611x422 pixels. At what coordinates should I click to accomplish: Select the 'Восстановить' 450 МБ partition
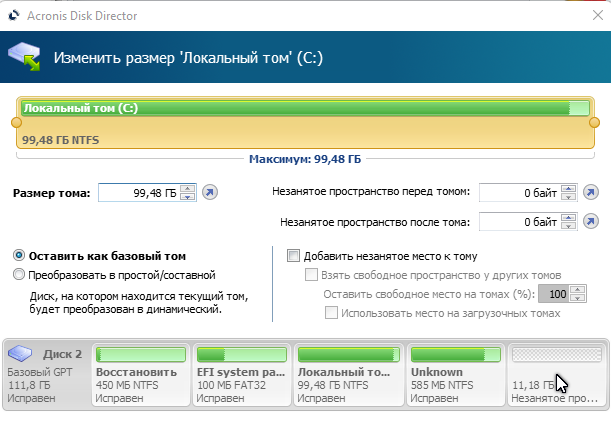[x=141, y=375]
